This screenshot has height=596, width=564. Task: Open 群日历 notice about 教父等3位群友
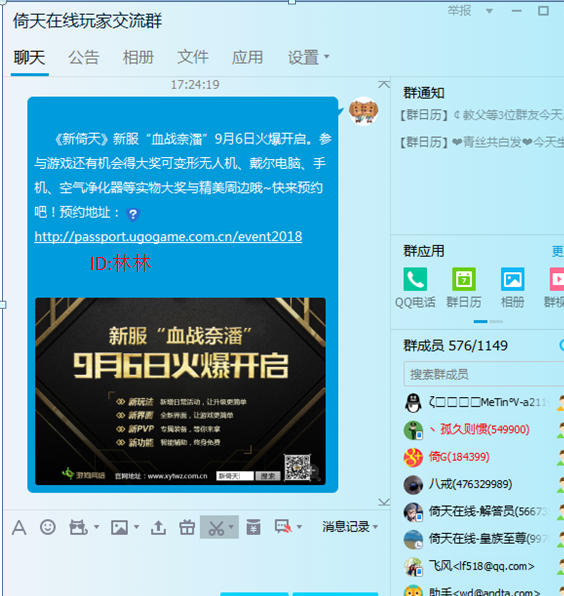click(x=481, y=115)
